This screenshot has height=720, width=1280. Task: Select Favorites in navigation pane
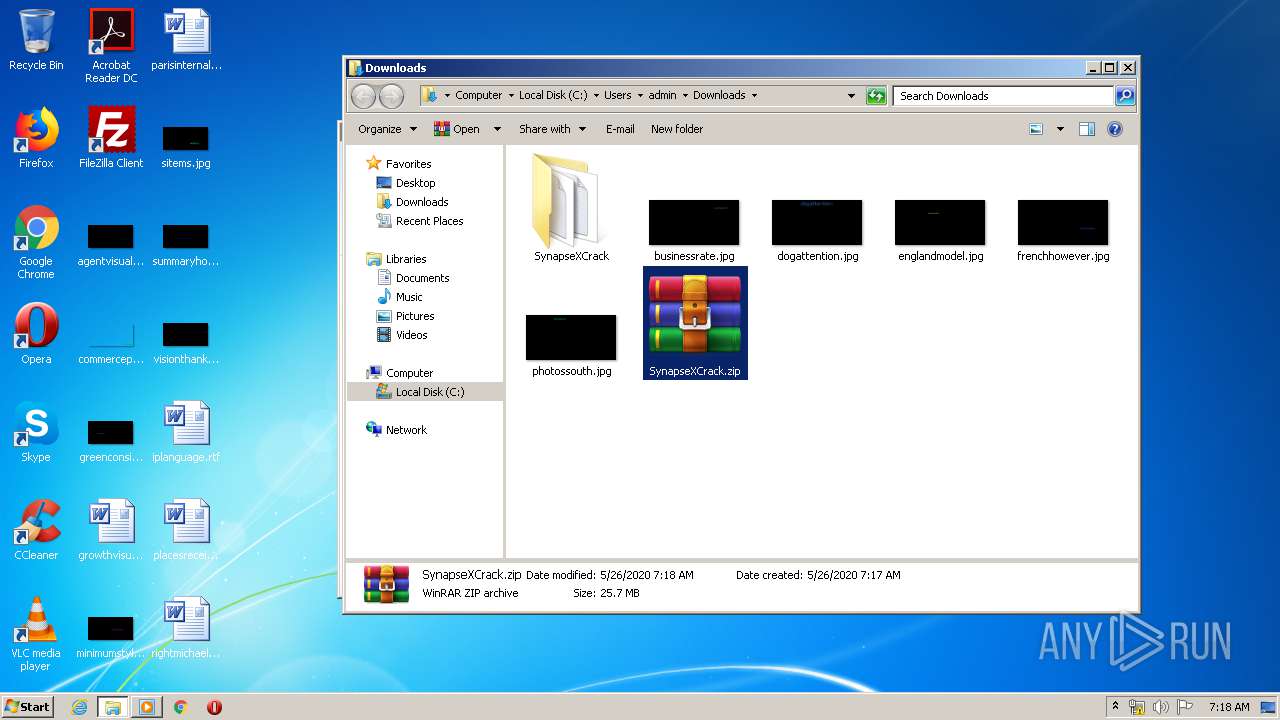point(408,164)
